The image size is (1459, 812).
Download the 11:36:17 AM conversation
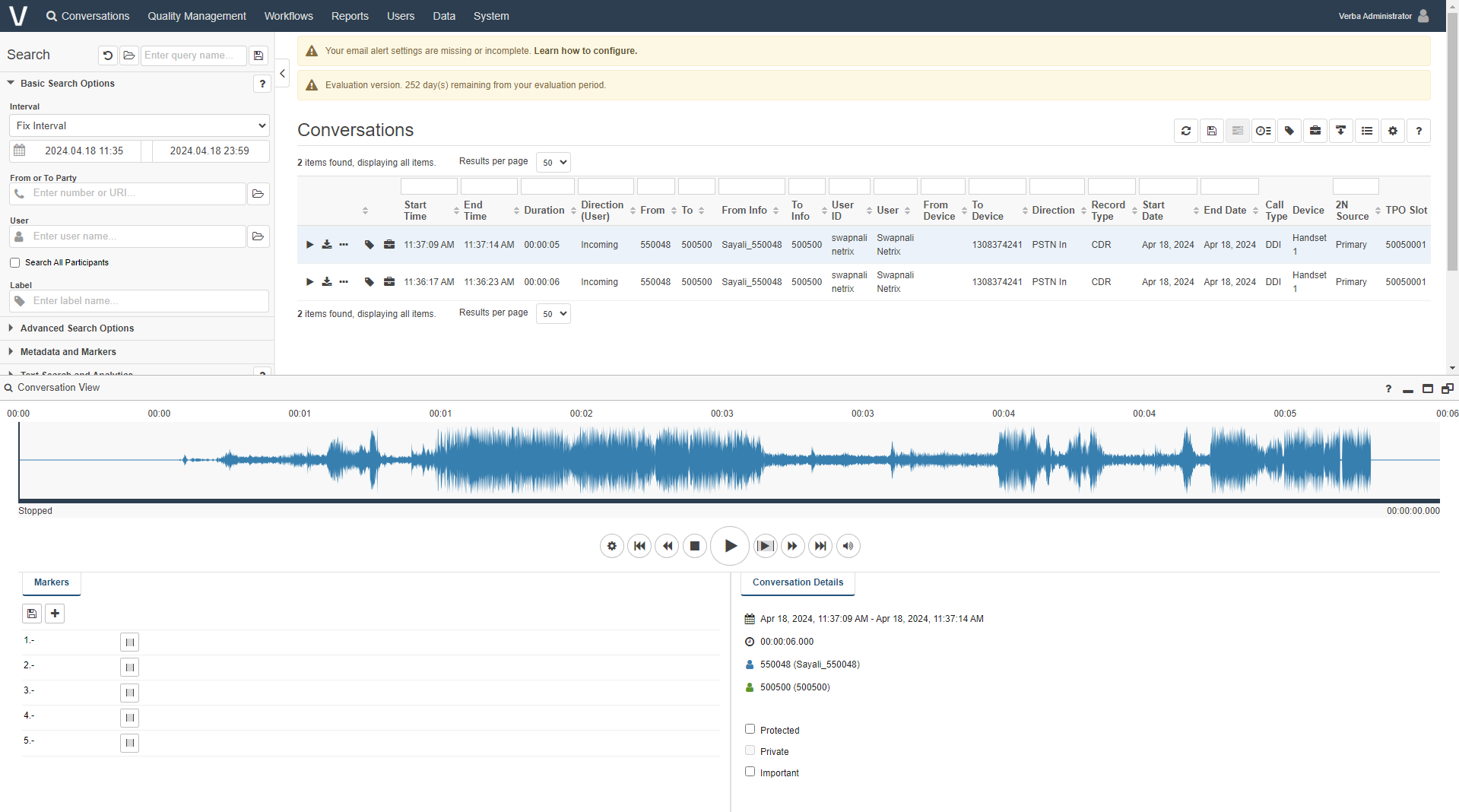(x=327, y=282)
